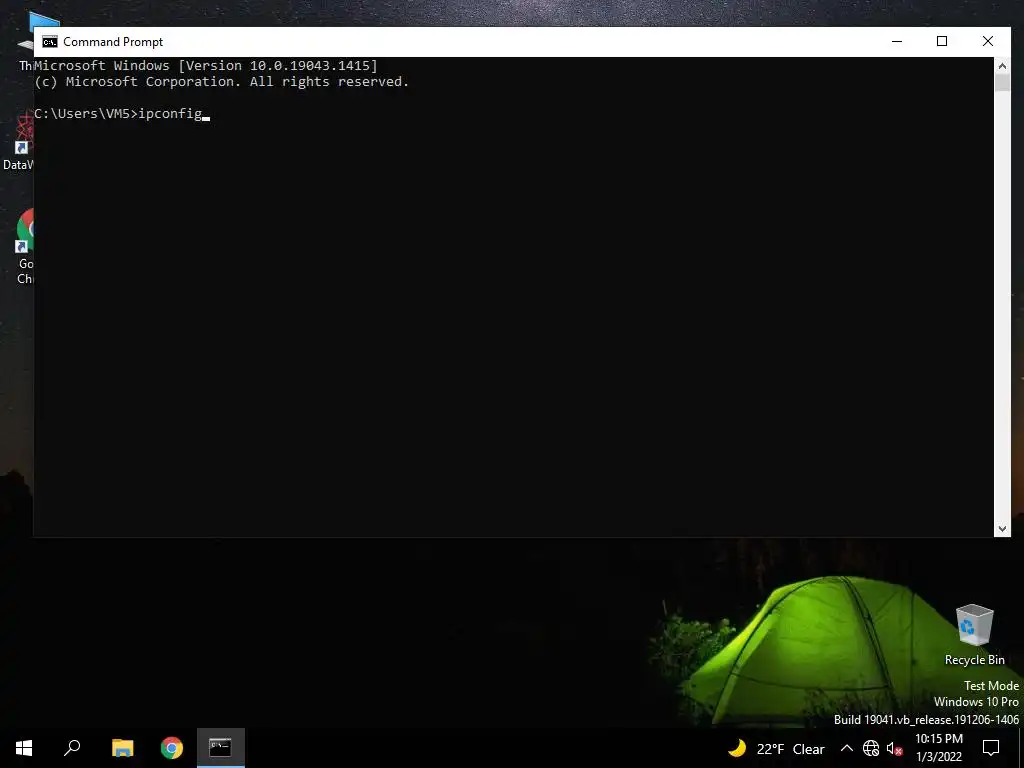Open the weather widget showing 22°F Clear
Image resolution: width=1024 pixels, height=768 pixels.
[x=776, y=748]
